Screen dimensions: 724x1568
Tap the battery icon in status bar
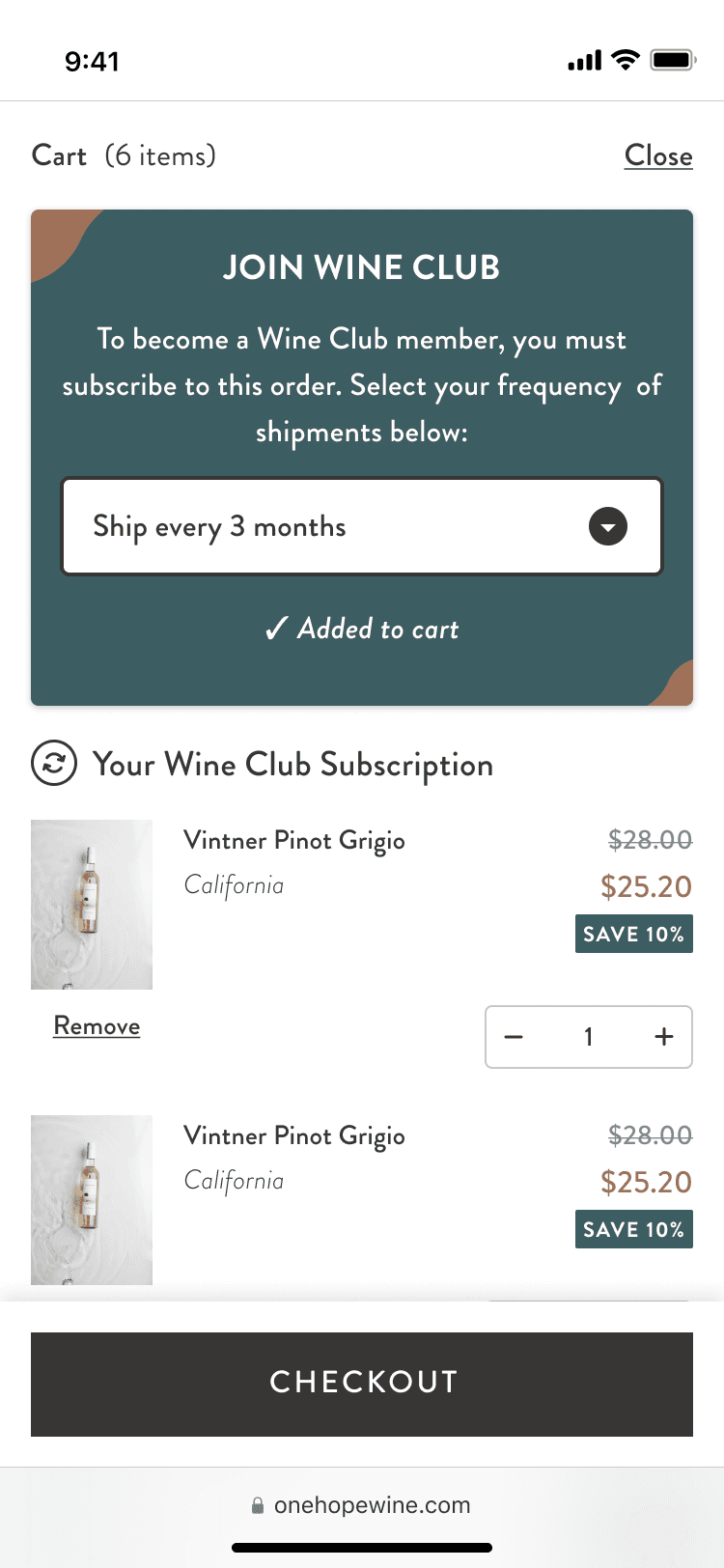pos(673,61)
